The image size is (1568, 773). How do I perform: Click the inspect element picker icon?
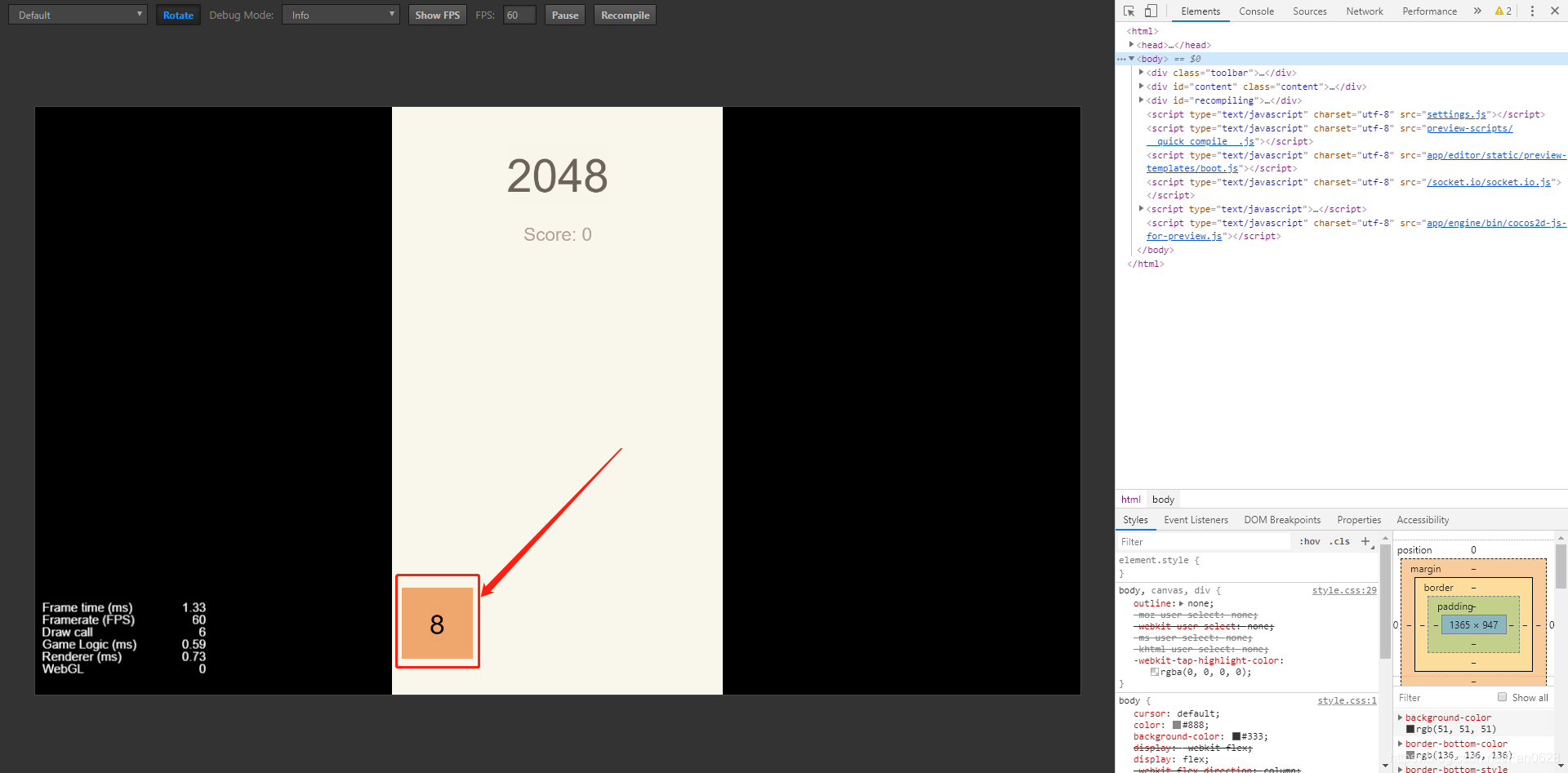(x=1129, y=11)
